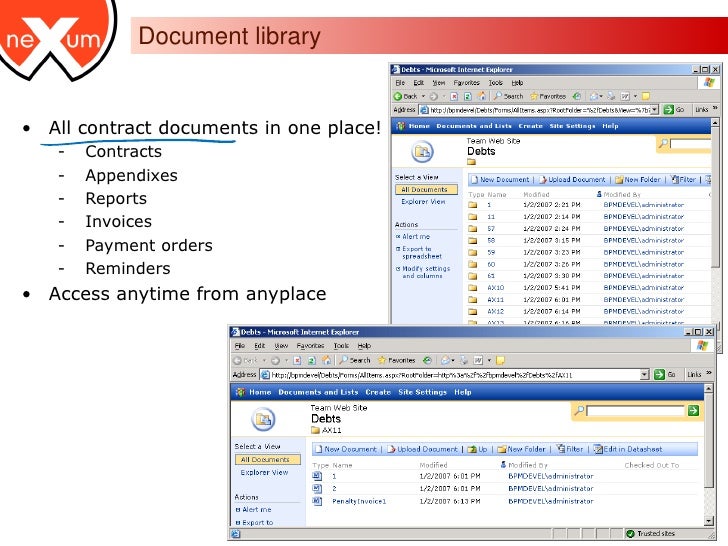Image resolution: width=728 pixels, height=546 pixels.
Task: Open Favorites menu in rear window
Action: (x=467, y=83)
